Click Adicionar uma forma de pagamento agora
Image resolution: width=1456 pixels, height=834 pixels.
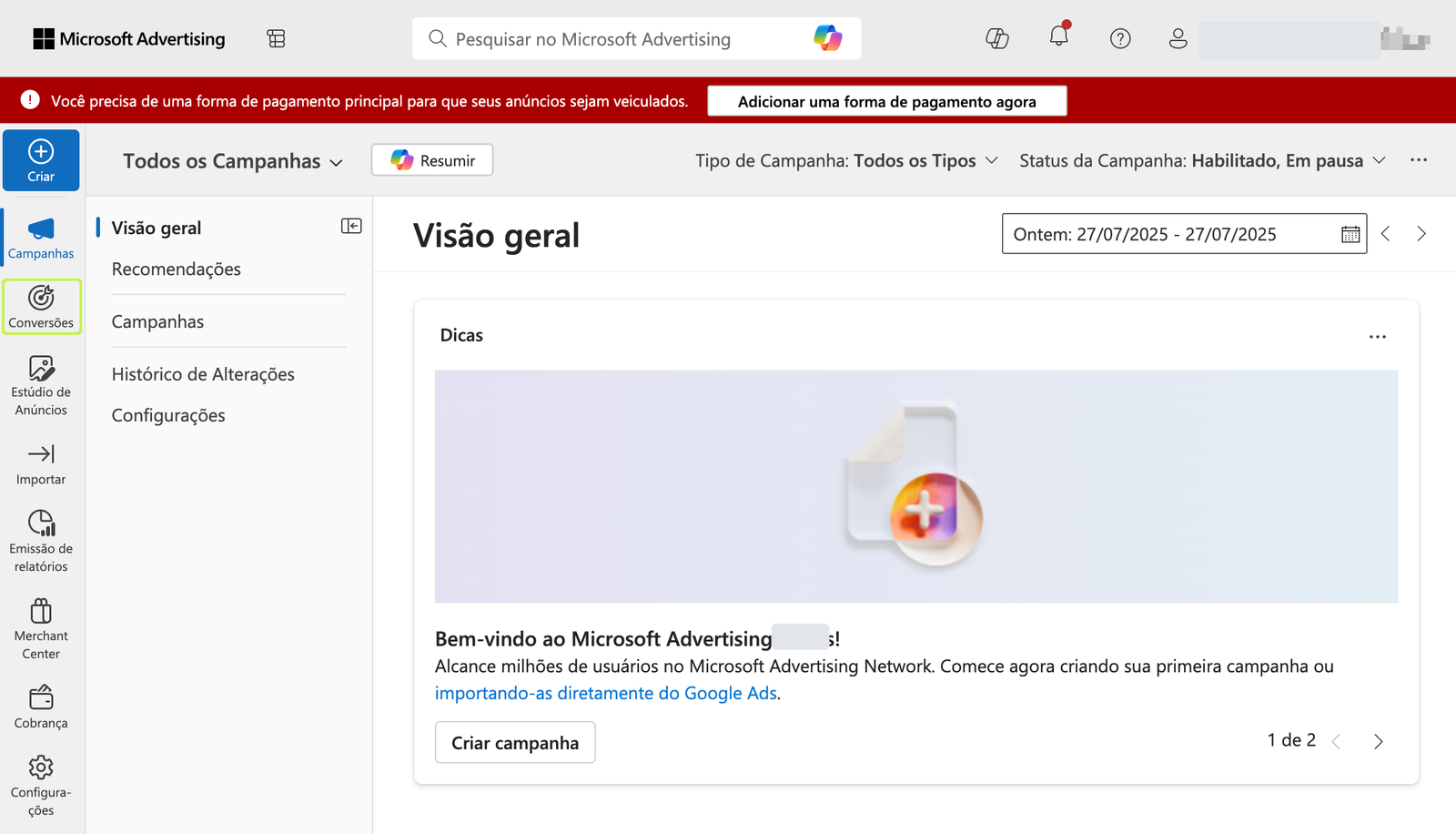[887, 101]
